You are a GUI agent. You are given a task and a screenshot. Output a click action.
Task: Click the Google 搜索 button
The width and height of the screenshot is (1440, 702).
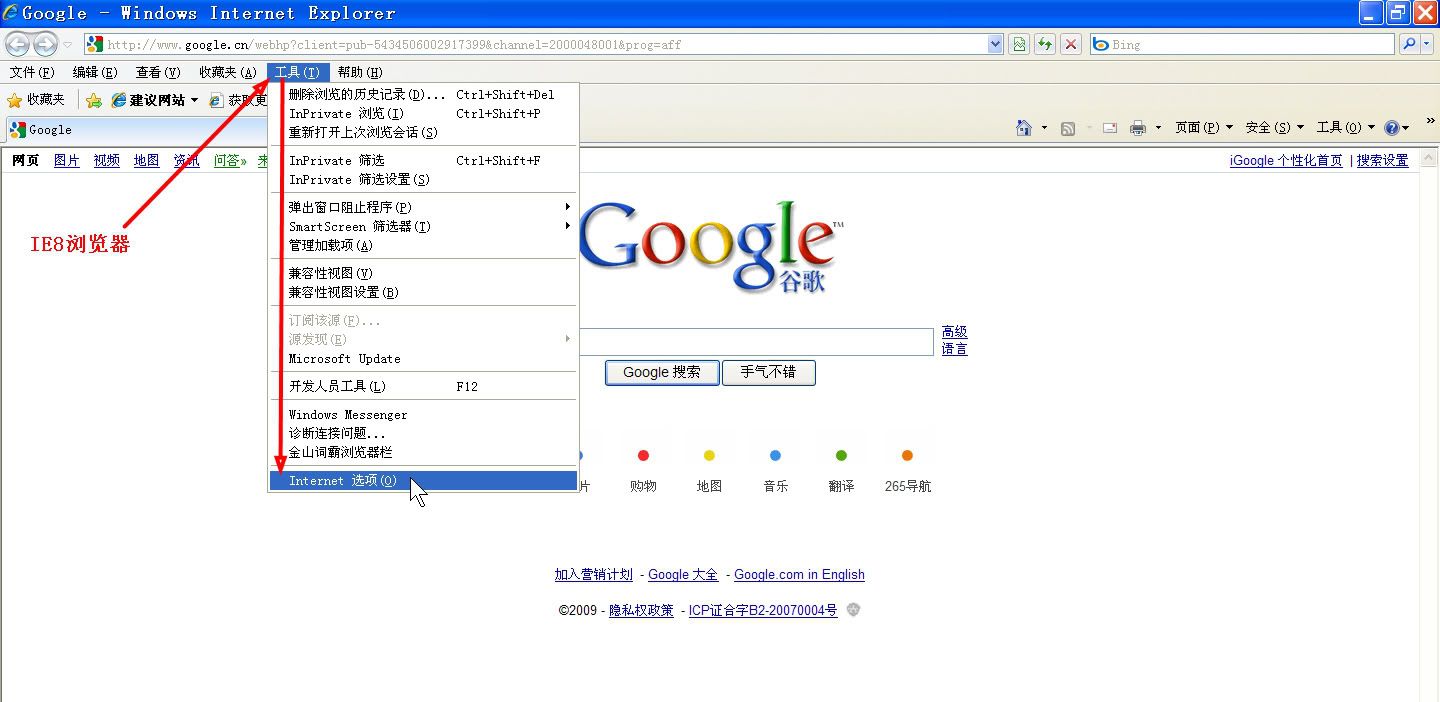pyautogui.click(x=662, y=372)
